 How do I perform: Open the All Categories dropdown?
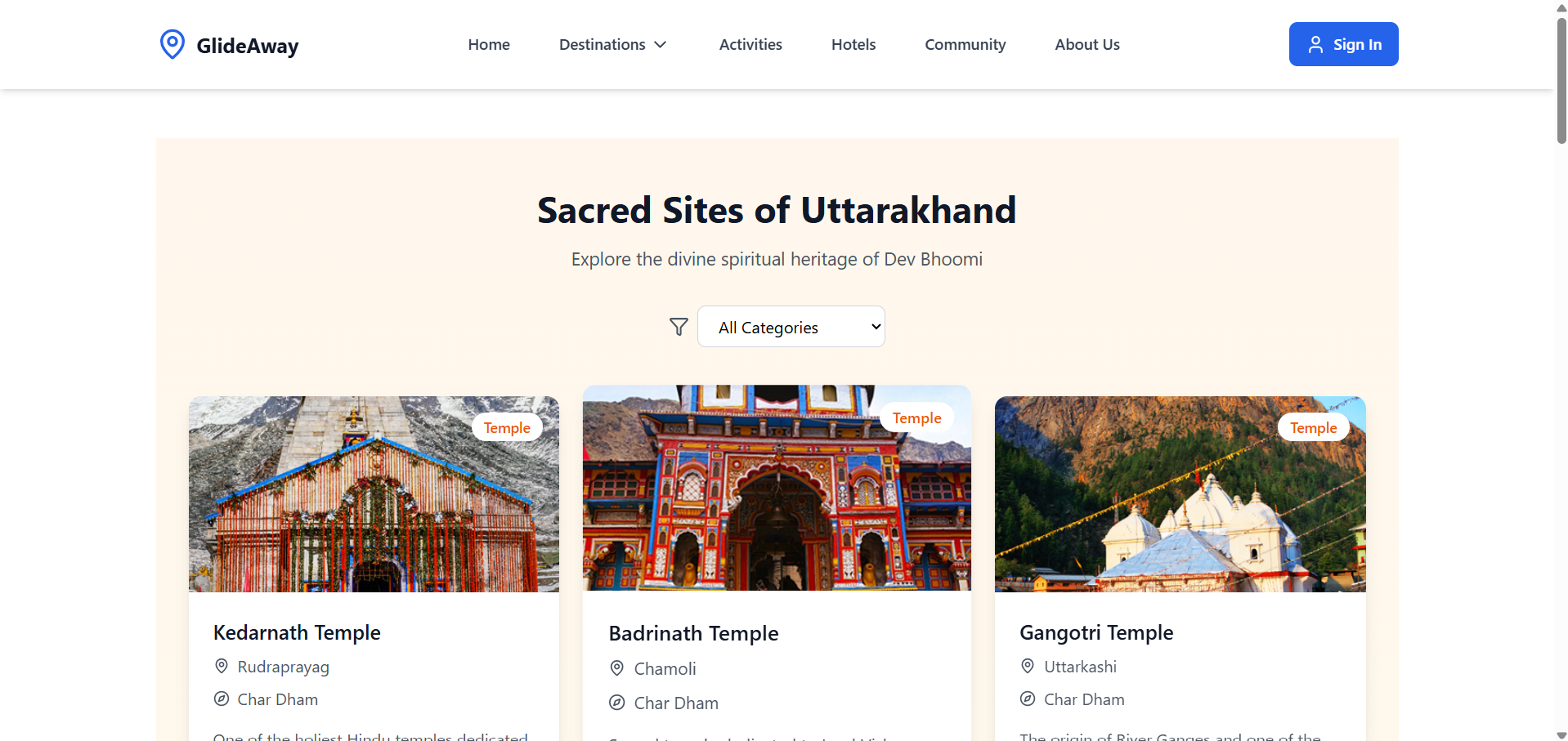coord(791,327)
